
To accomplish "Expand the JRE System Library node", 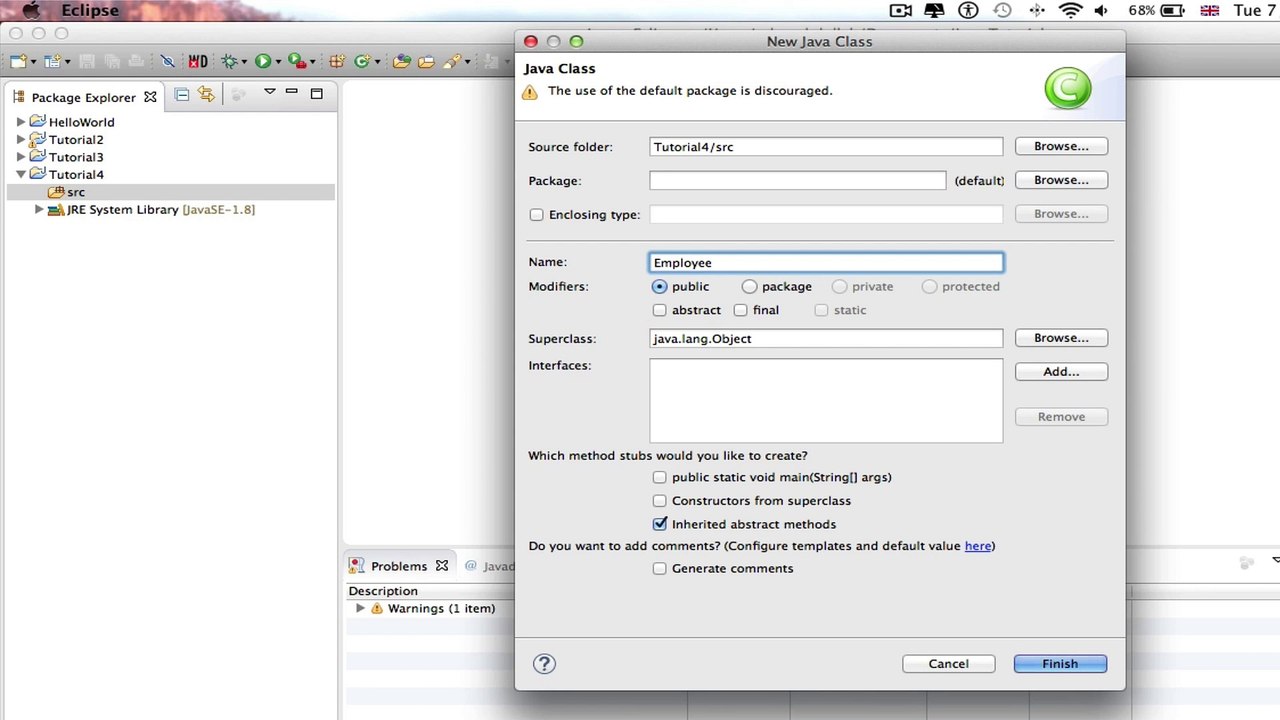I will pos(39,210).
